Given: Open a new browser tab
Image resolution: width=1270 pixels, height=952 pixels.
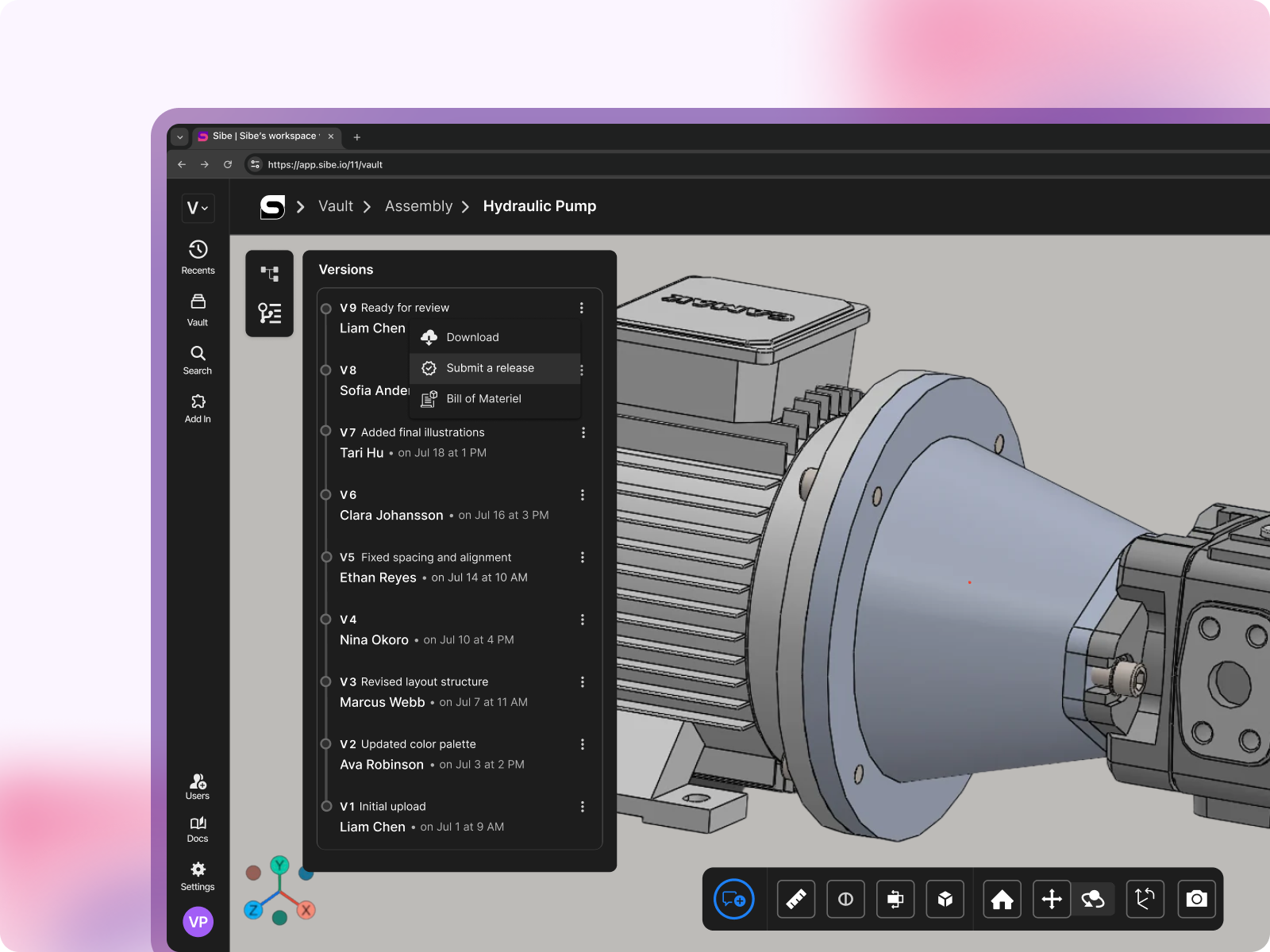Looking at the screenshot, I should [357, 137].
